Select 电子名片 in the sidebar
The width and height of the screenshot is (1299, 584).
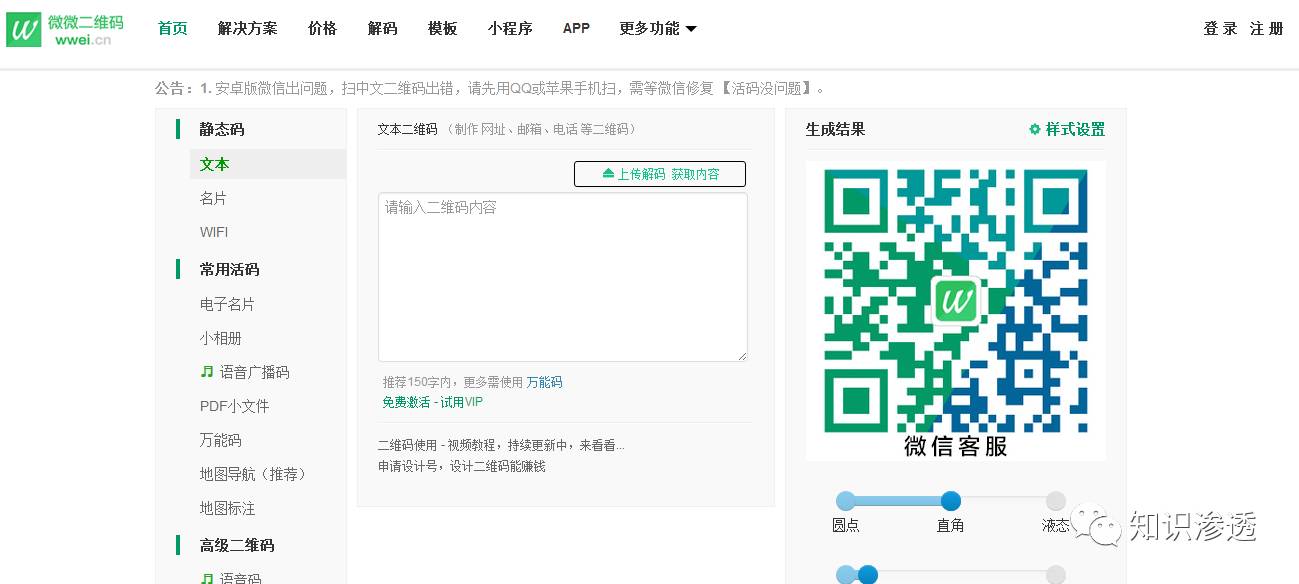click(x=227, y=304)
